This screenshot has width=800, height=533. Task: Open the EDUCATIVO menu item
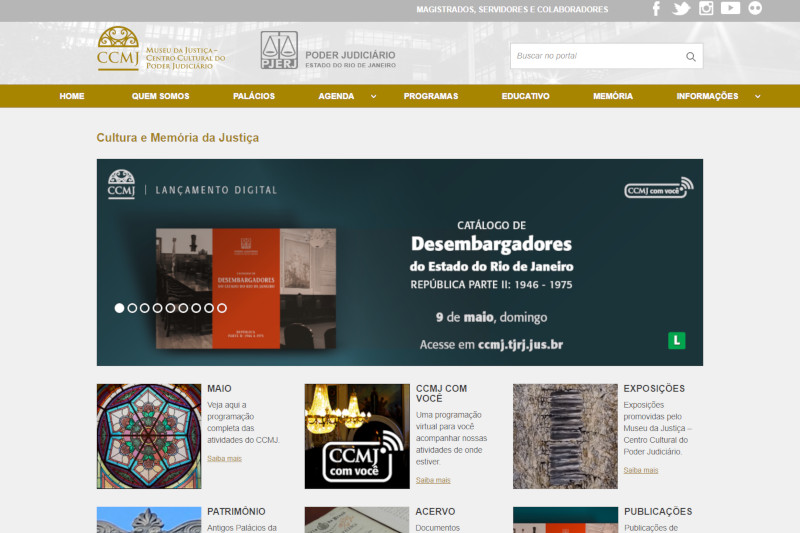(x=526, y=96)
